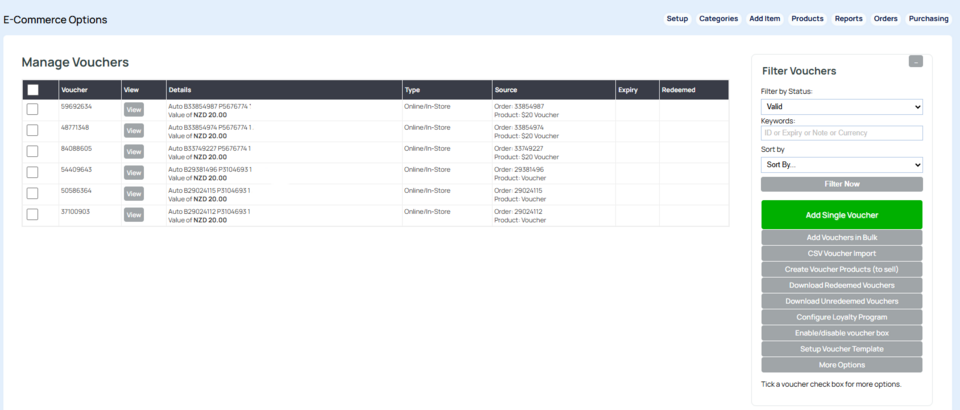Click Create Voucher Products (to sell)
The image size is (960, 410).
[842, 269]
